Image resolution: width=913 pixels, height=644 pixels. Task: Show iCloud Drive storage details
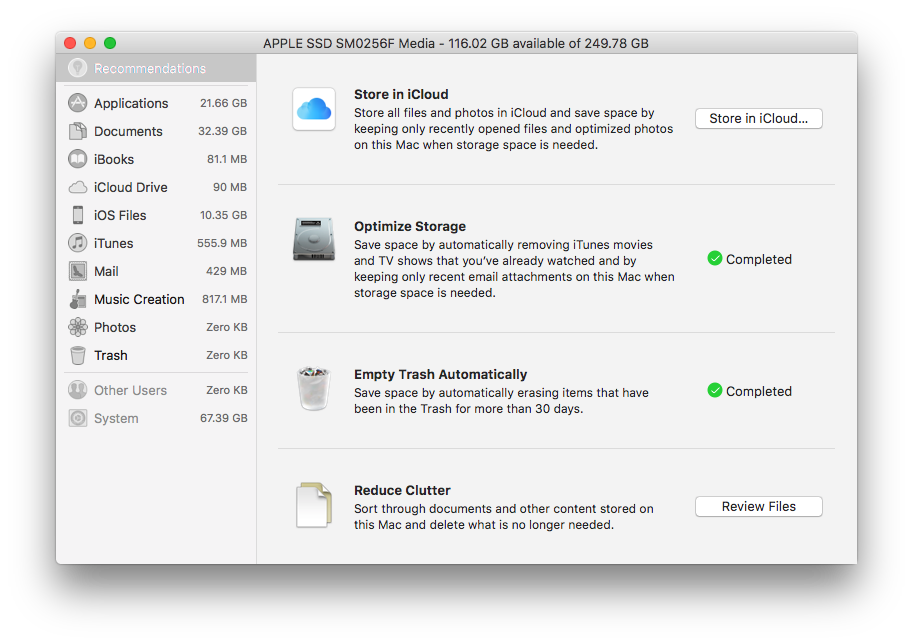point(130,187)
